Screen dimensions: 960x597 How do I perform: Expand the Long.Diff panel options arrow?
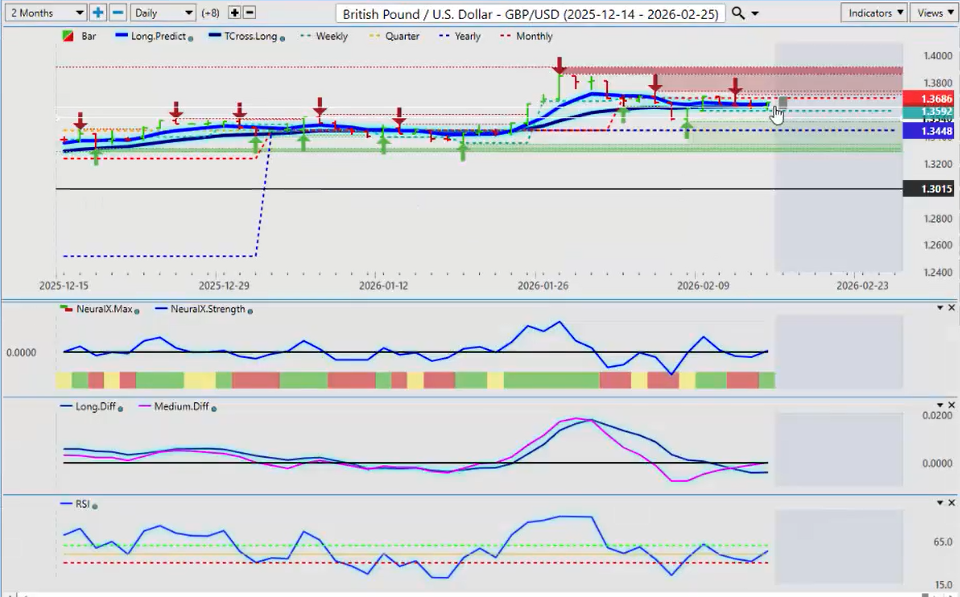tap(938, 406)
